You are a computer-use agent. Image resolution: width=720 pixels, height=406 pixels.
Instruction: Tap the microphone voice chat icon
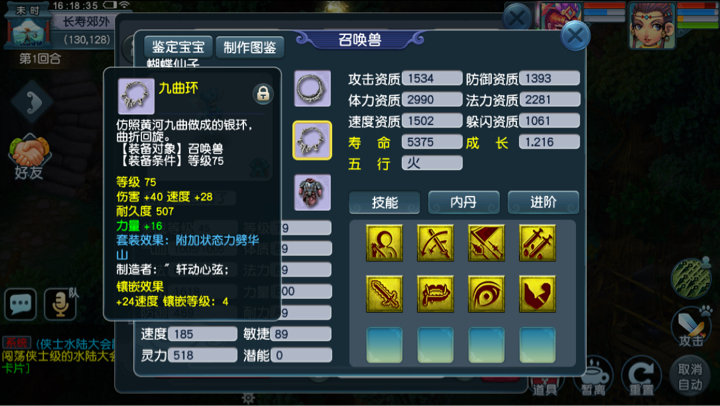tap(60, 304)
